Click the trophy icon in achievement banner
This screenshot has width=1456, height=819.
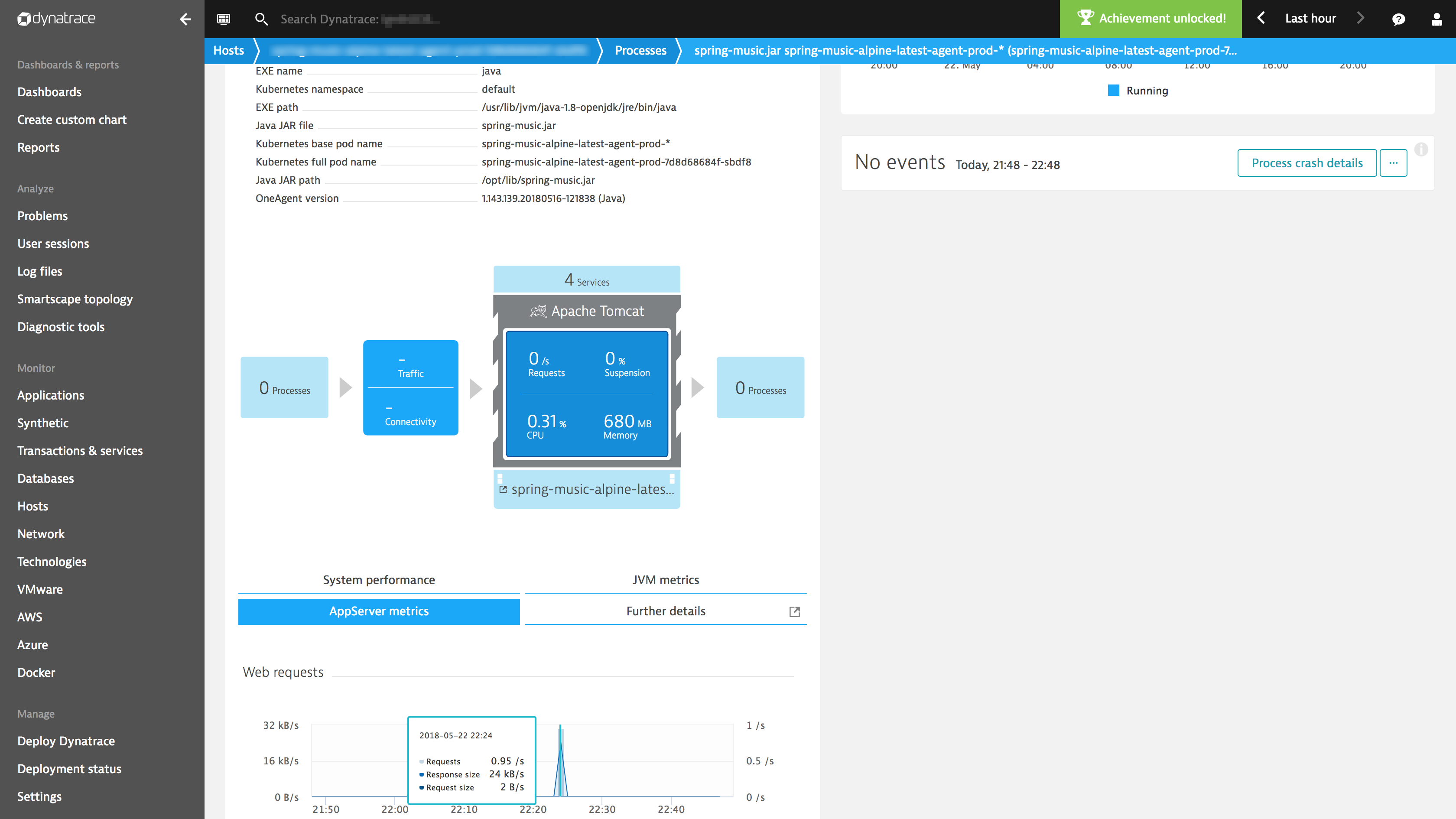(1085, 17)
